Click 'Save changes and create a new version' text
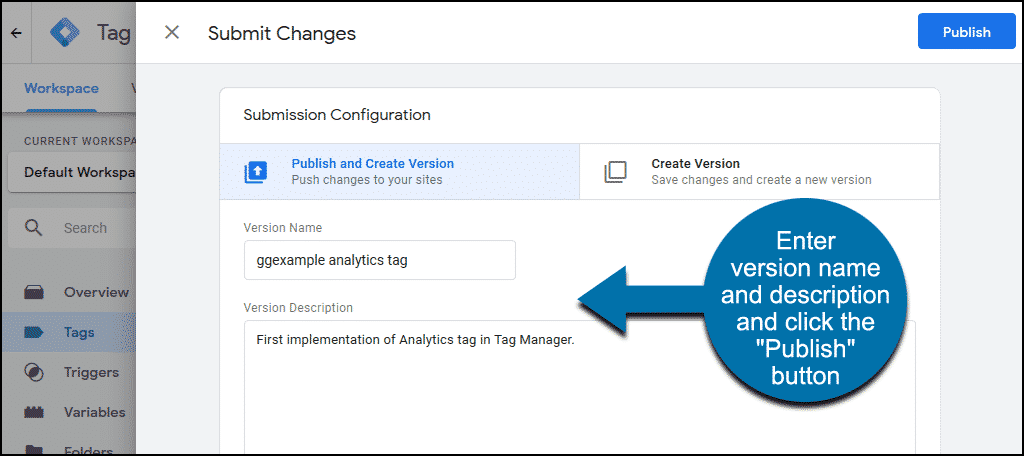This screenshot has width=1024, height=456. pos(761,180)
